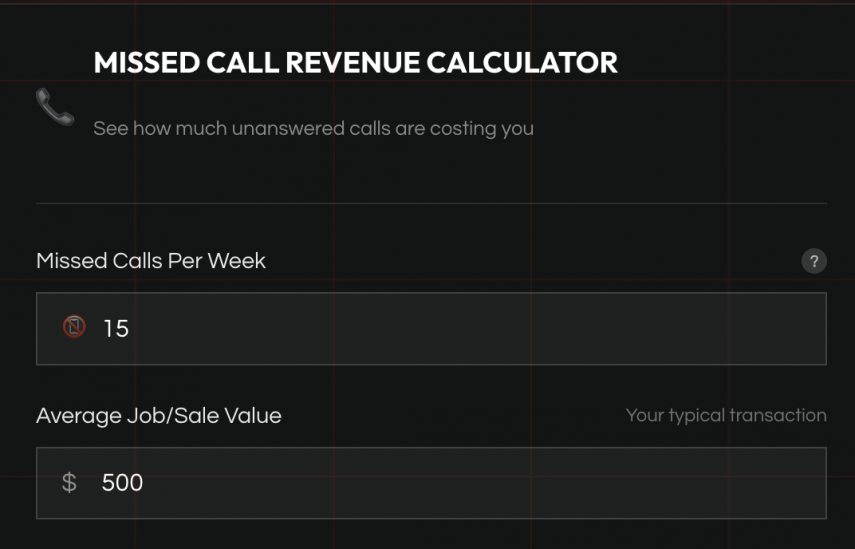Click the word "Week" in the first label

(x=240, y=261)
